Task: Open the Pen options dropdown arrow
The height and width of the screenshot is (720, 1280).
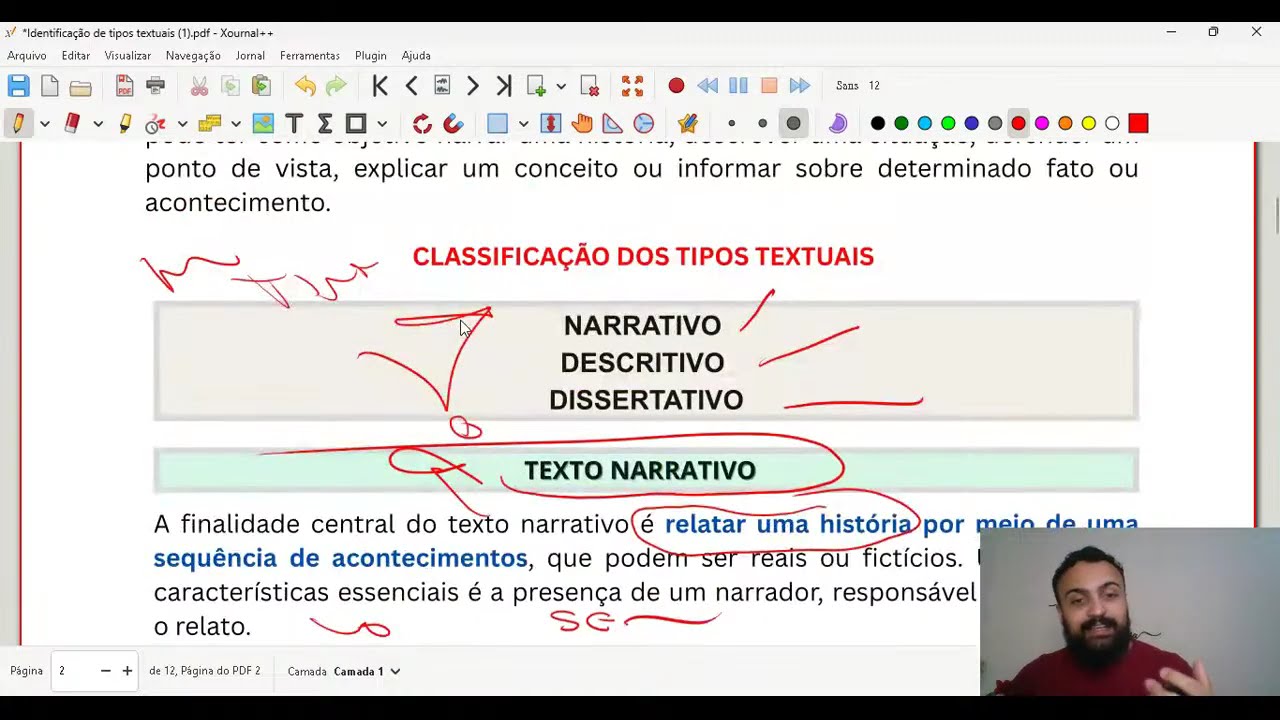Action: coord(44,124)
